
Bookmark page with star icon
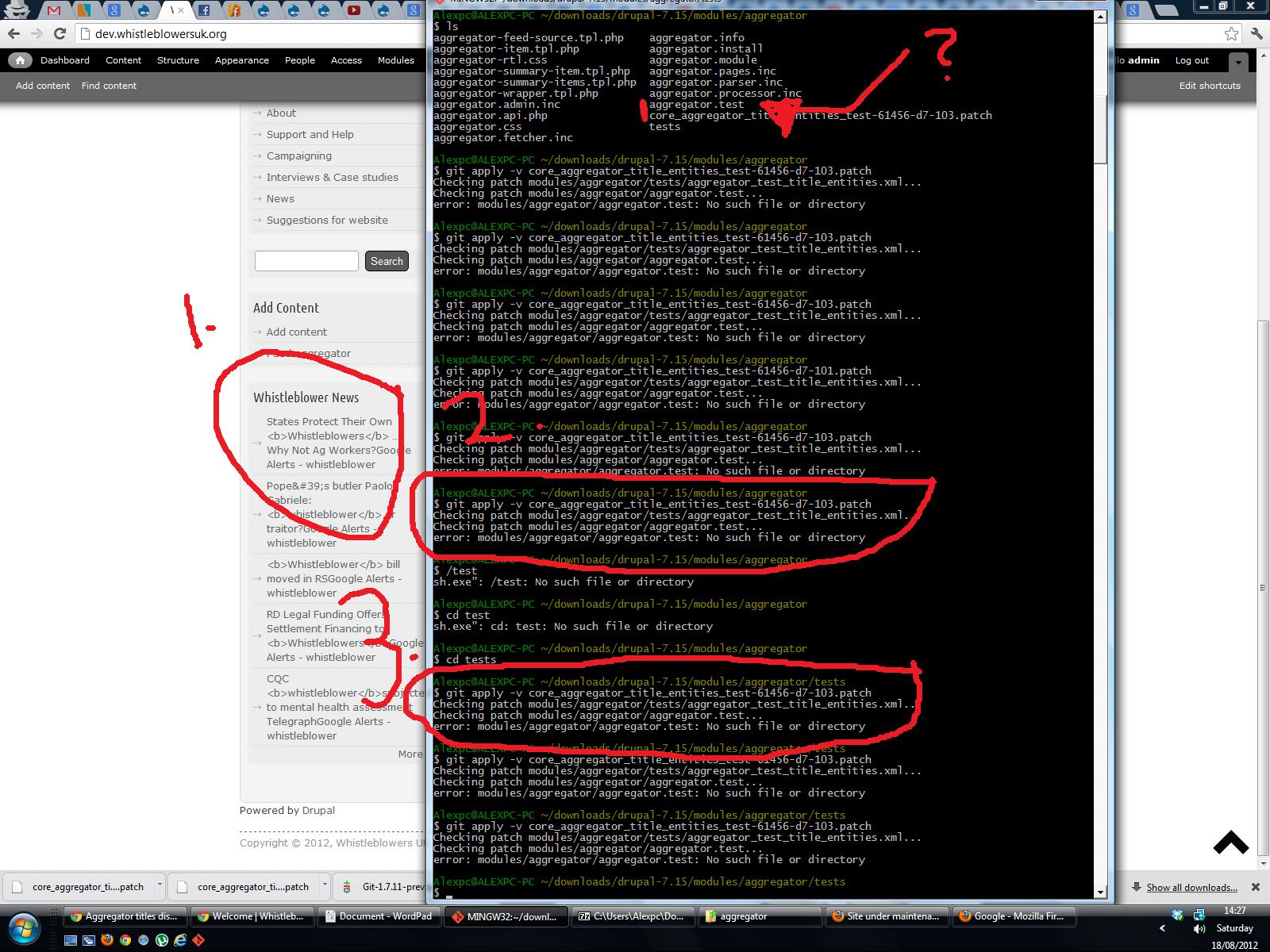[x=1231, y=33]
